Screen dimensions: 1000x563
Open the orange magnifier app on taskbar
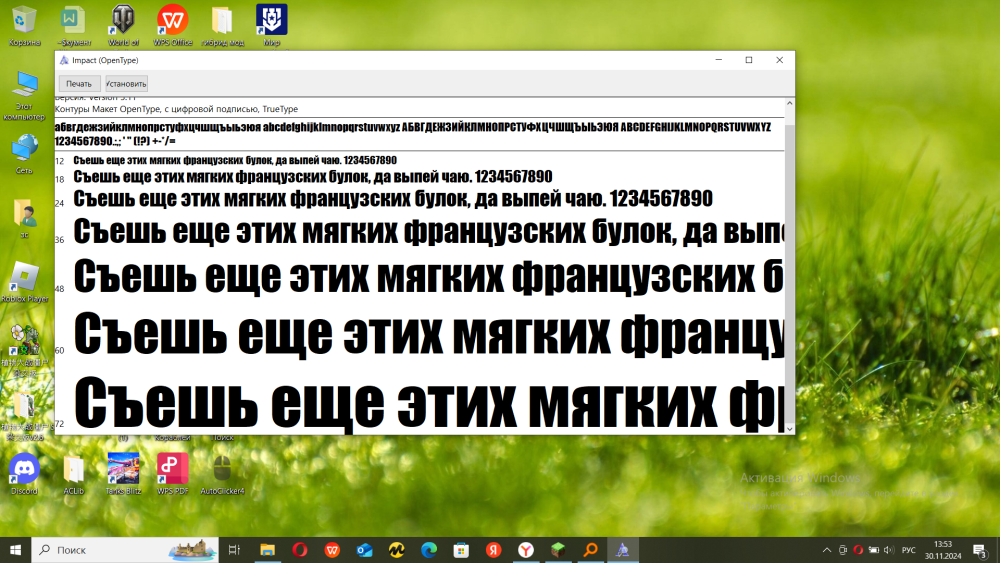[x=591, y=550]
